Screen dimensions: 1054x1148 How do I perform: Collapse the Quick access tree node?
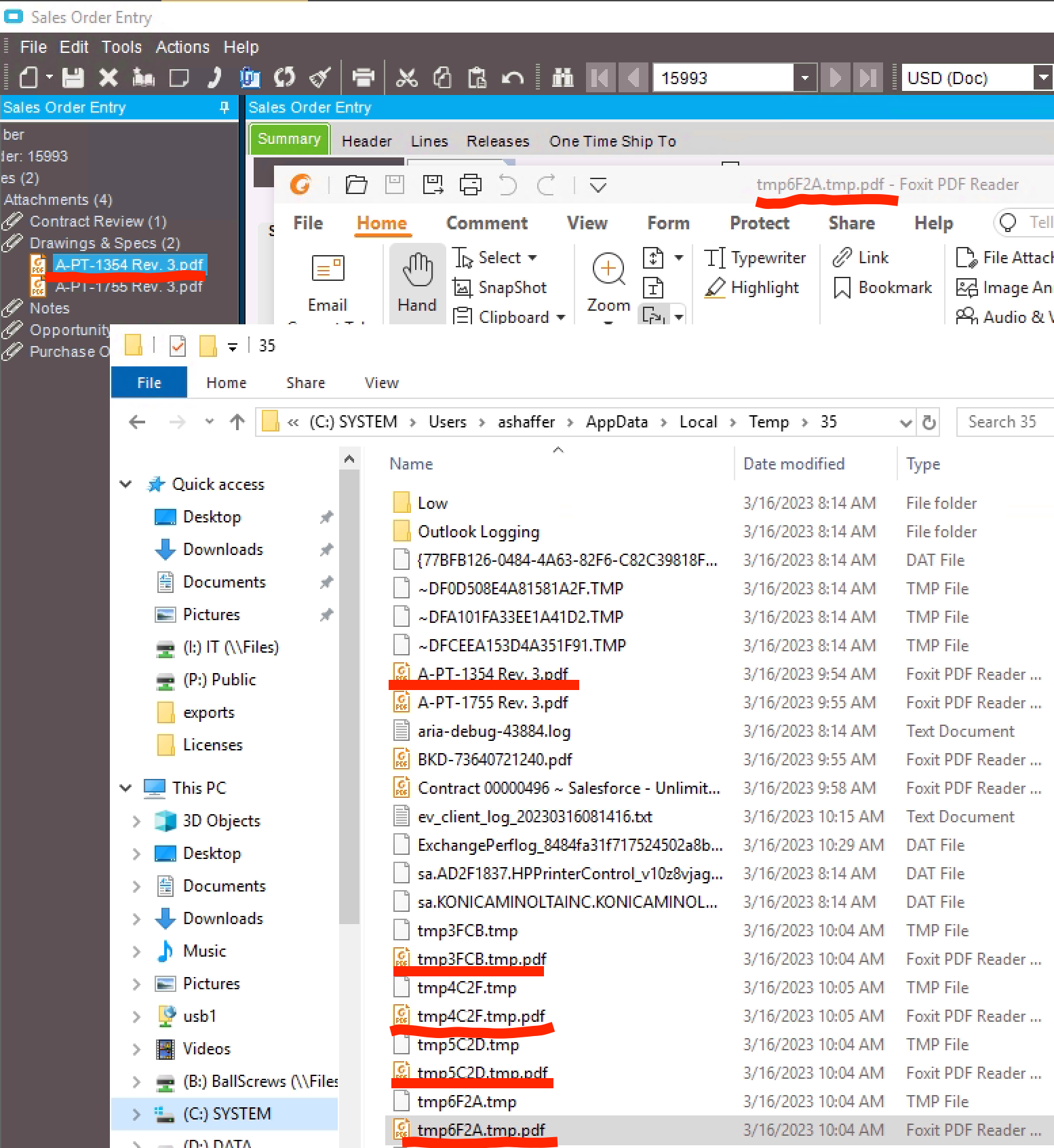pos(125,484)
